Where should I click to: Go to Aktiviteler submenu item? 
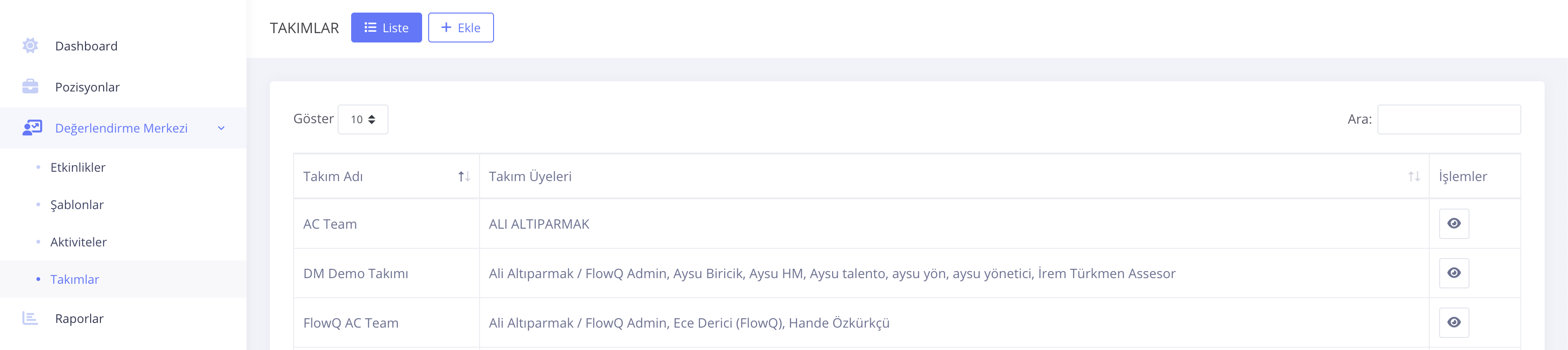tap(78, 242)
